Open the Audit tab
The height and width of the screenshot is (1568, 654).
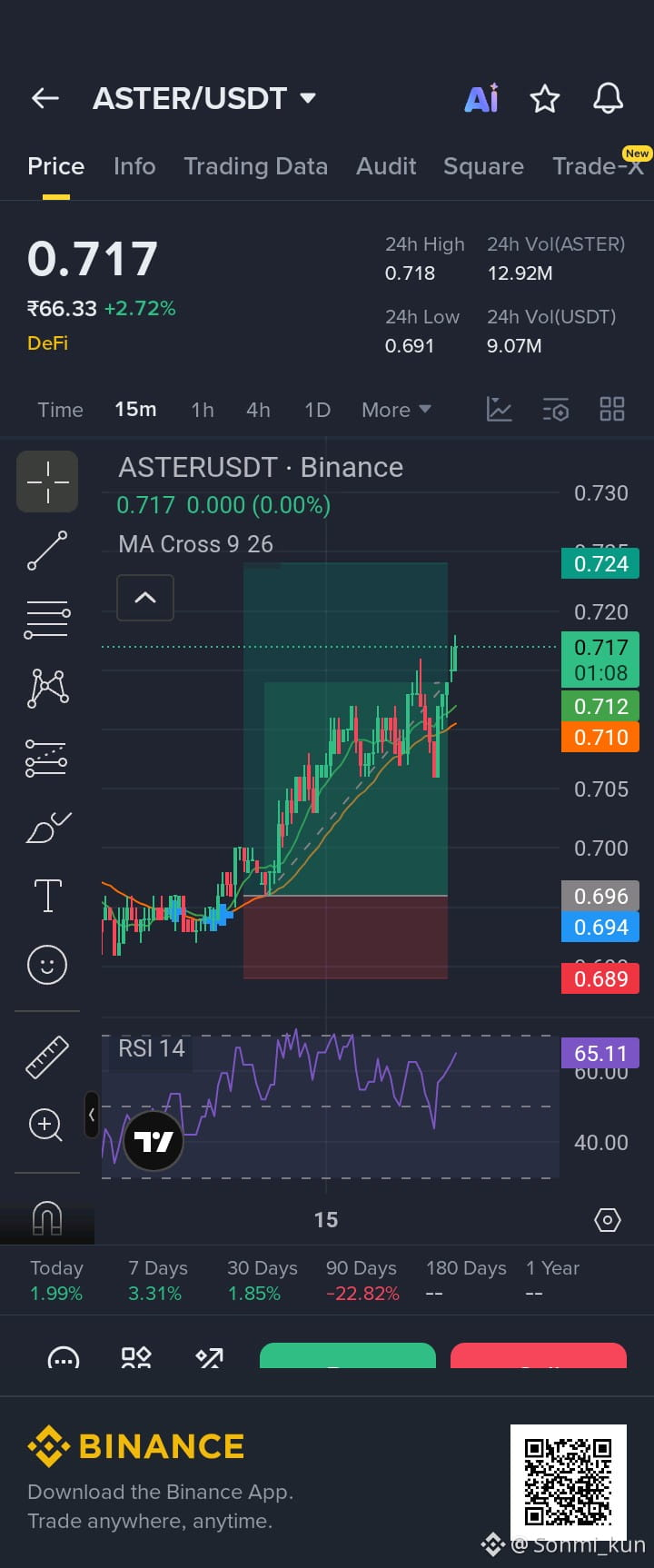coord(386,166)
